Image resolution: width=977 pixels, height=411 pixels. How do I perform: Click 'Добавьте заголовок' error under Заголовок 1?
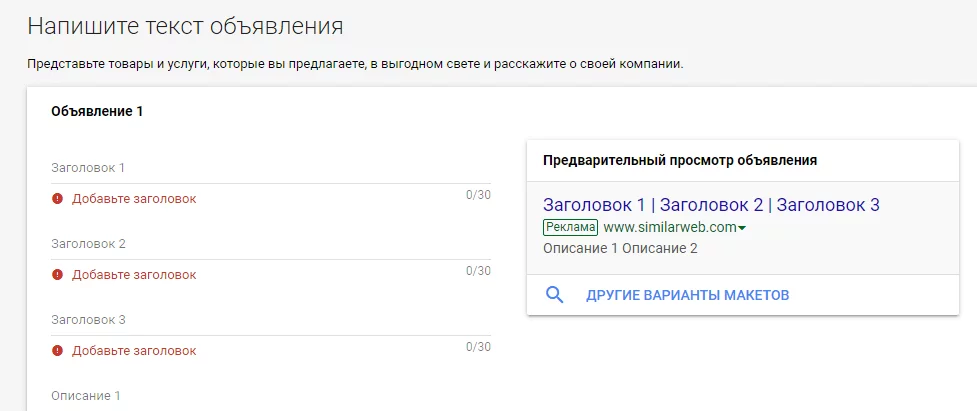click(134, 199)
